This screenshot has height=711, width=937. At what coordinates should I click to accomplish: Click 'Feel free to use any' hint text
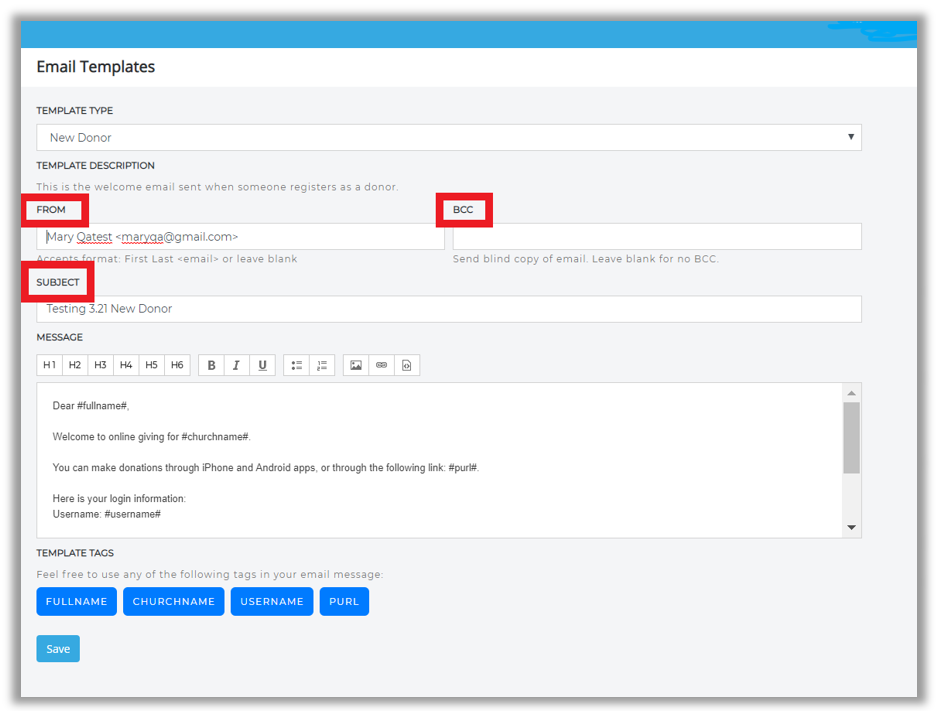[x=210, y=575]
